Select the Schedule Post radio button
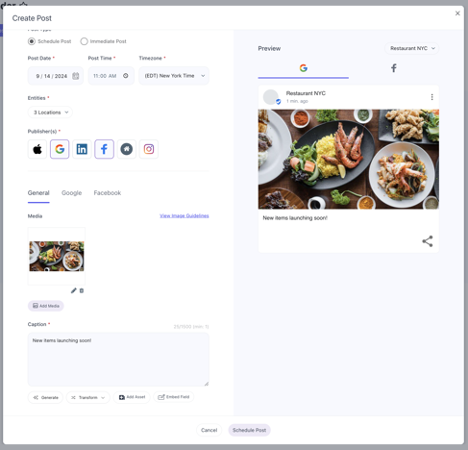 coord(32,41)
